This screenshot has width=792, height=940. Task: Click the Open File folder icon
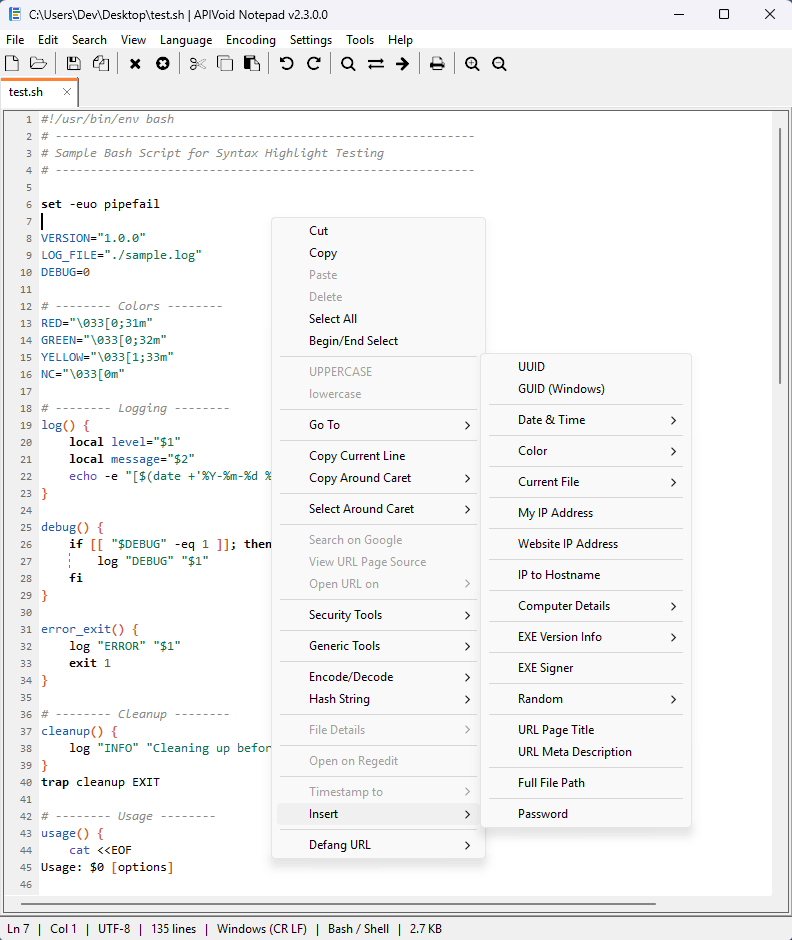coord(38,63)
